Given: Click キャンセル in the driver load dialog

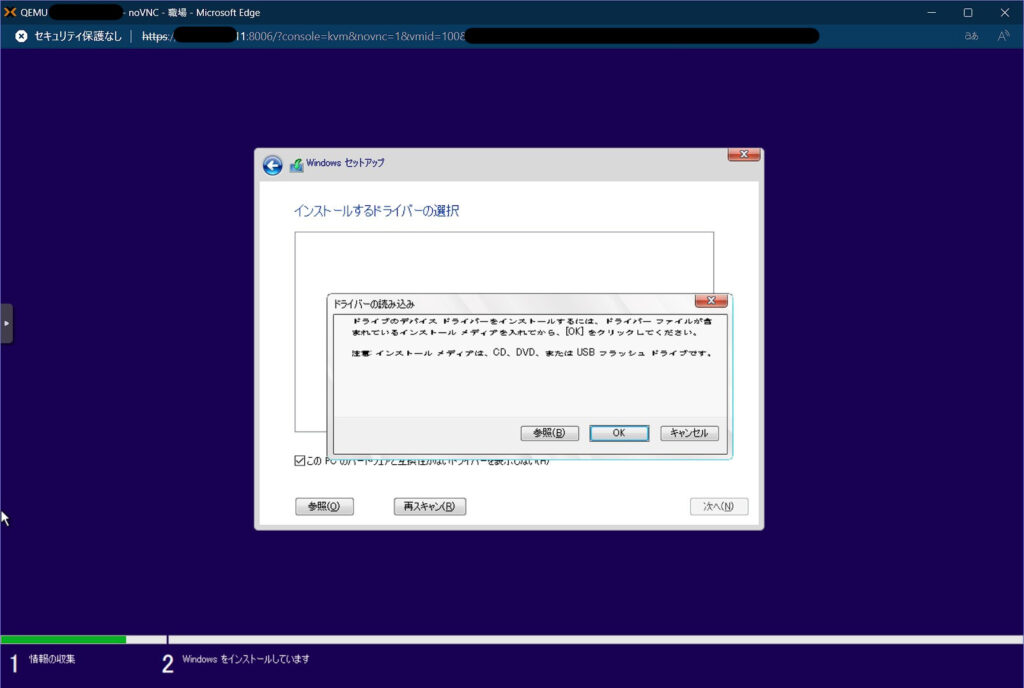Looking at the screenshot, I should (x=689, y=433).
